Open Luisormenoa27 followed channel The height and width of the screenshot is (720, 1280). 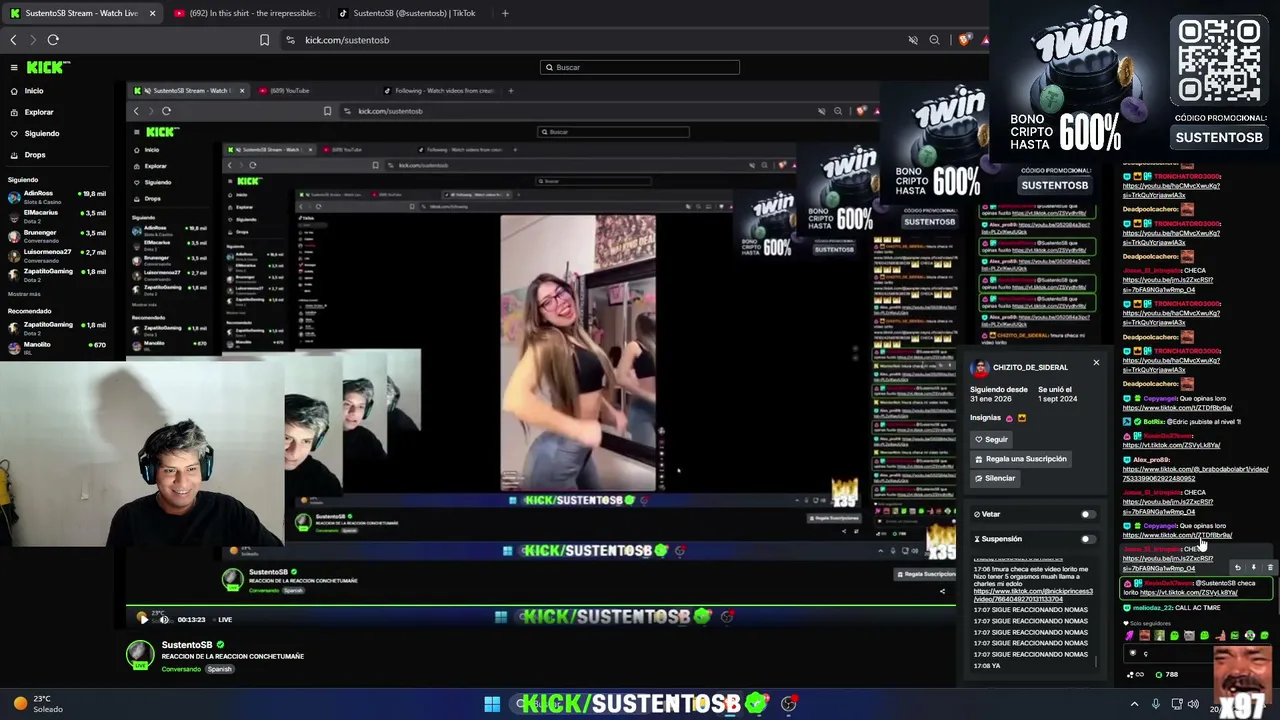tap(57, 255)
